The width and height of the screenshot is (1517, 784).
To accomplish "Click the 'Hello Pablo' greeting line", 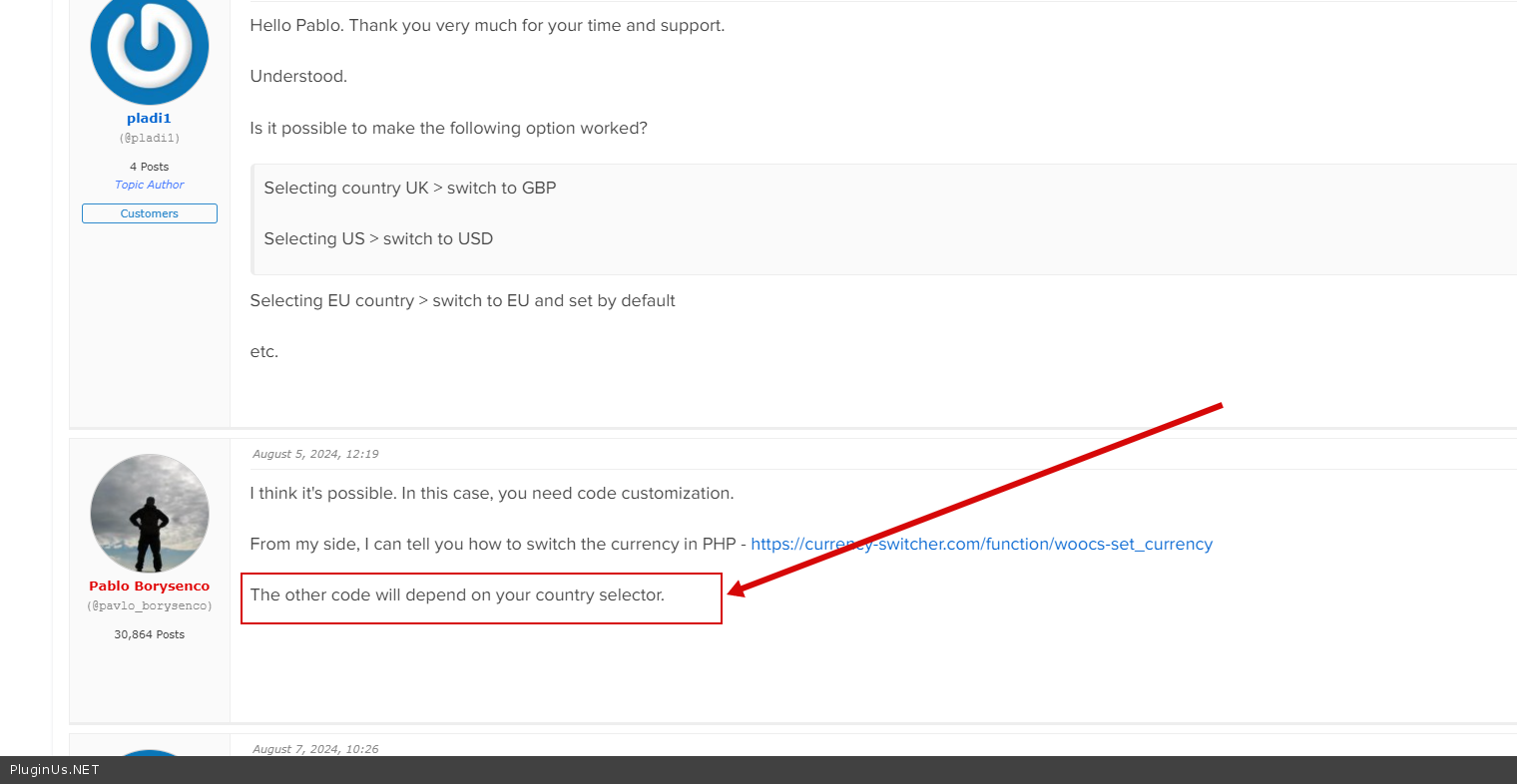I will (487, 26).
